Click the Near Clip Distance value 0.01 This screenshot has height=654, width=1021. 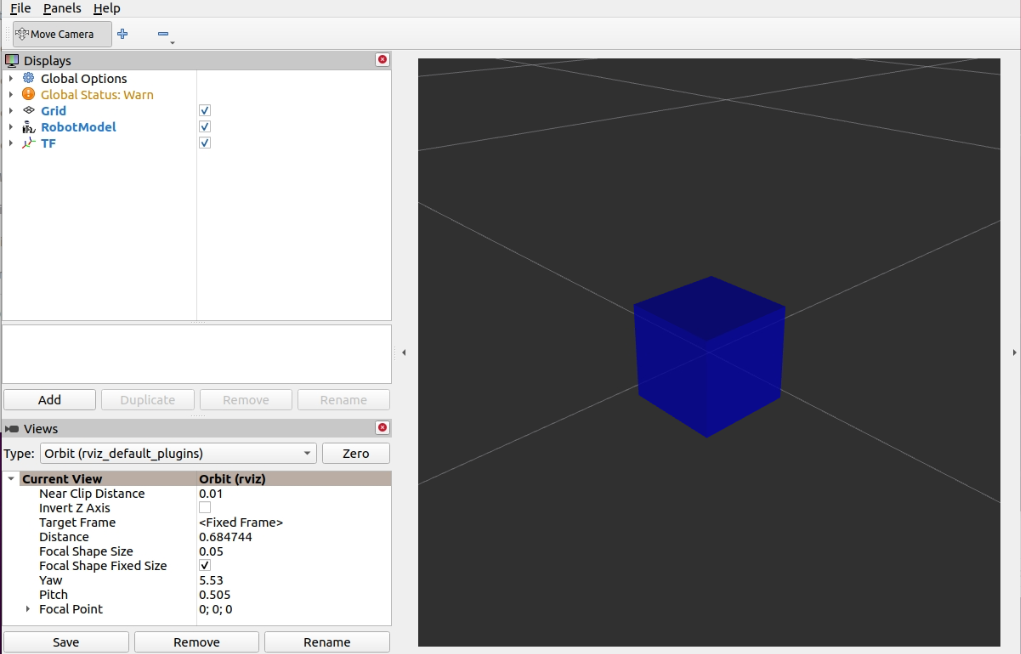pyautogui.click(x=211, y=494)
